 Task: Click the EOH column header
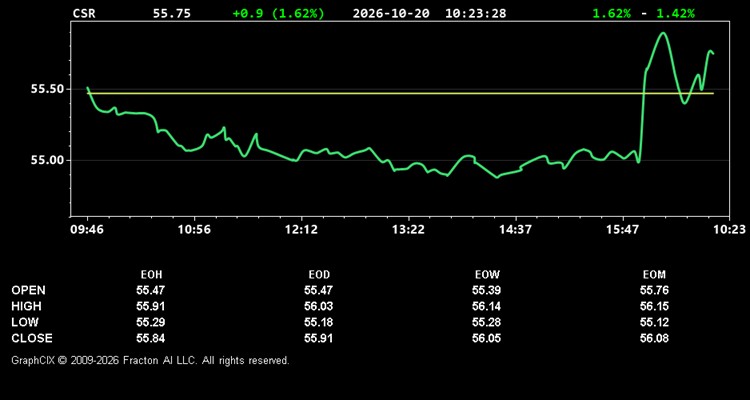click(x=151, y=275)
